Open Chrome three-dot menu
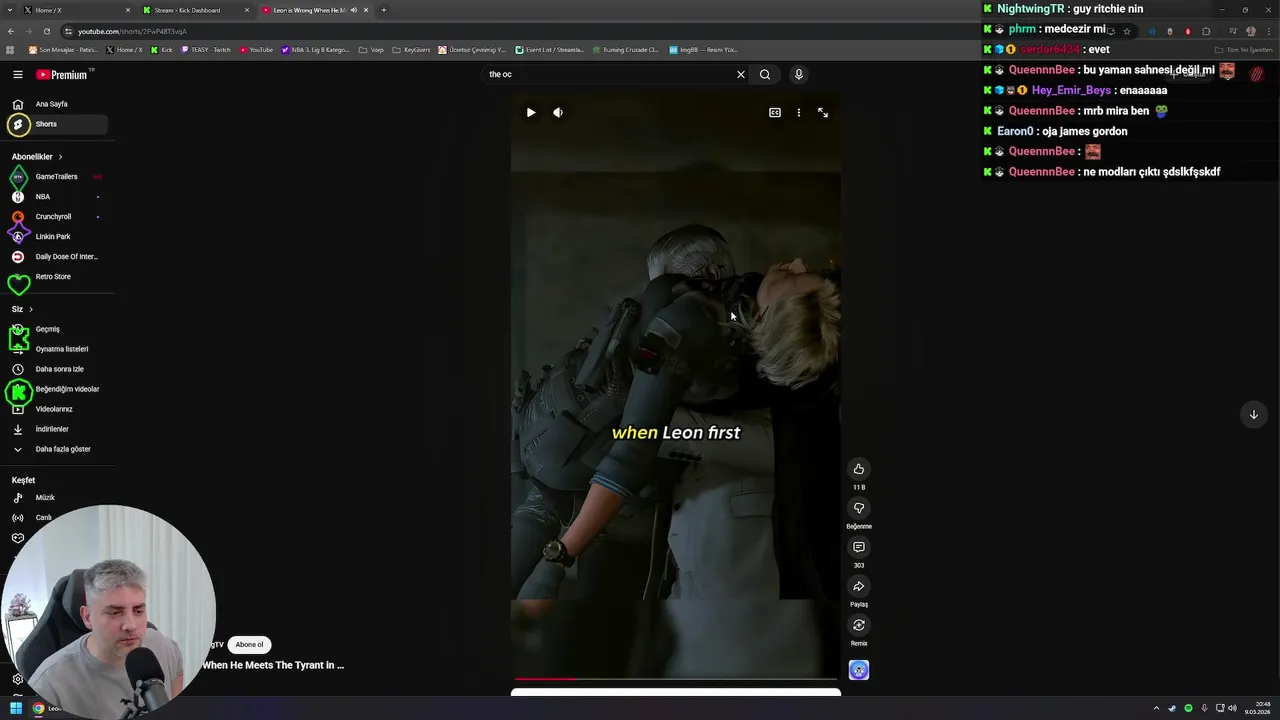The image size is (1280, 720). tap(1269, 31)
